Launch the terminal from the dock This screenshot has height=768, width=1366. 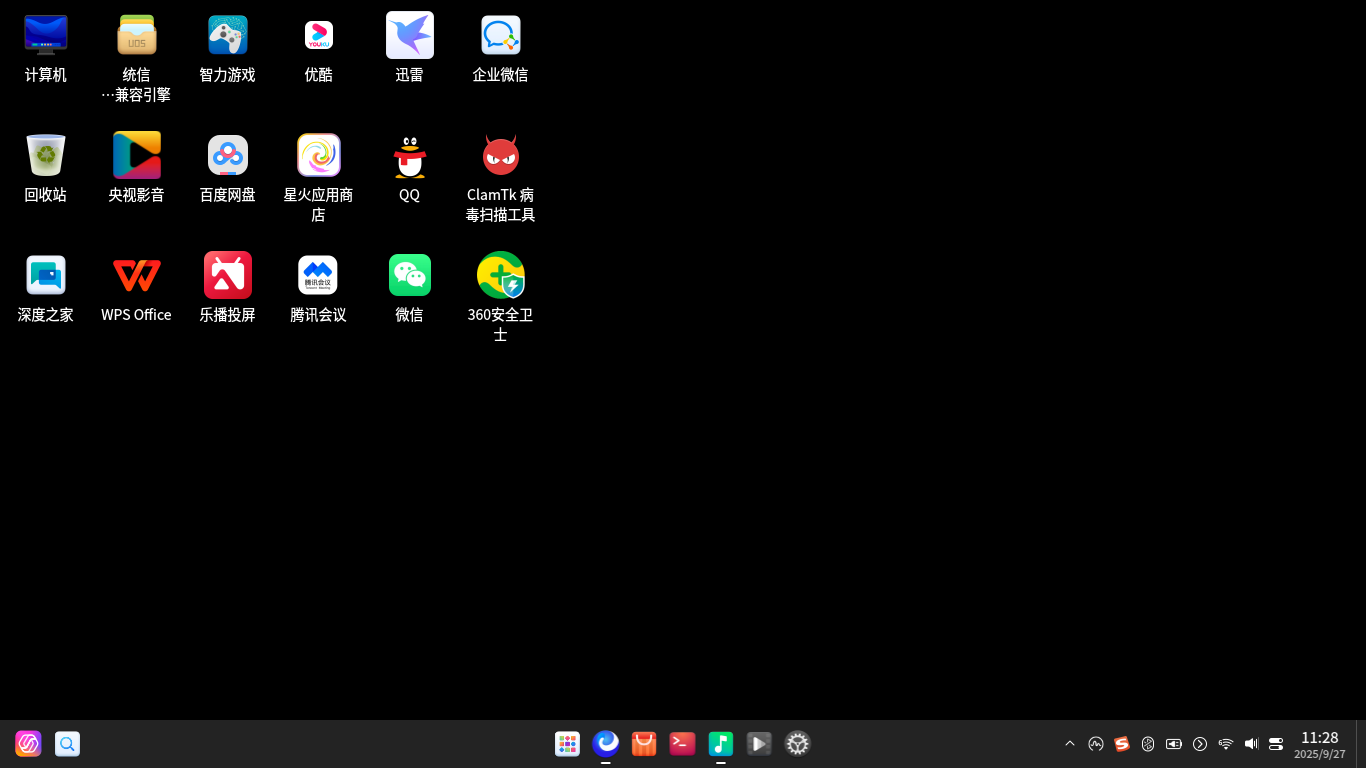tap(683, 744)
